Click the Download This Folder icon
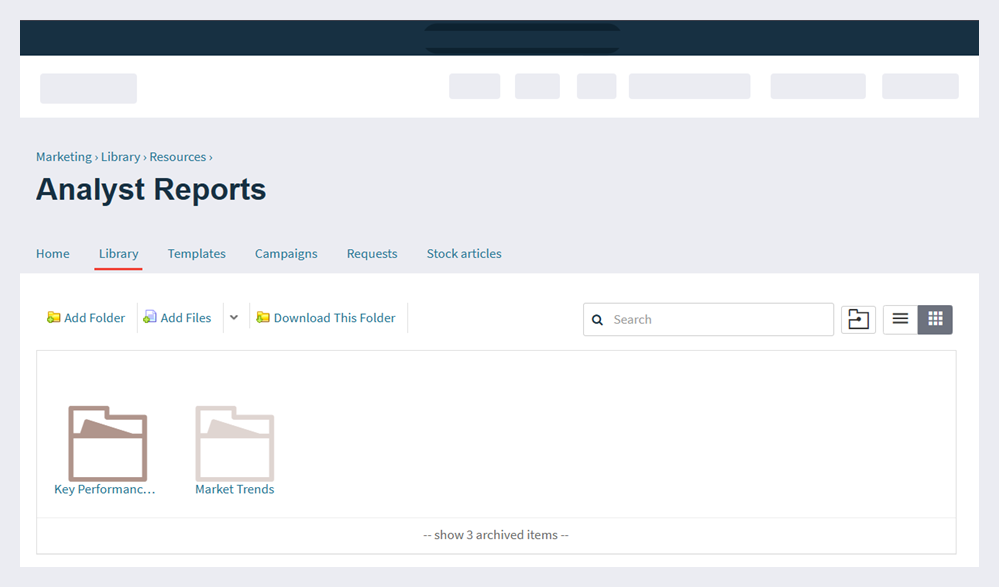The width and height of the screenshot is (999, 587). click(x=263, y=317)
